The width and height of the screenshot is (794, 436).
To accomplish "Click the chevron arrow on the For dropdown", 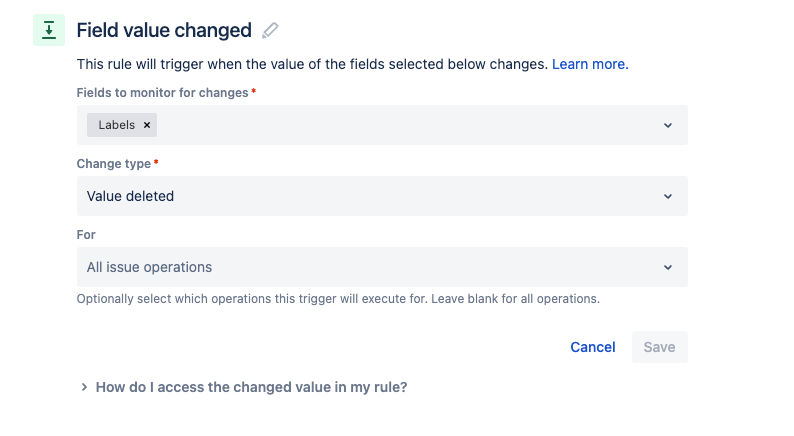I will 668,267.
